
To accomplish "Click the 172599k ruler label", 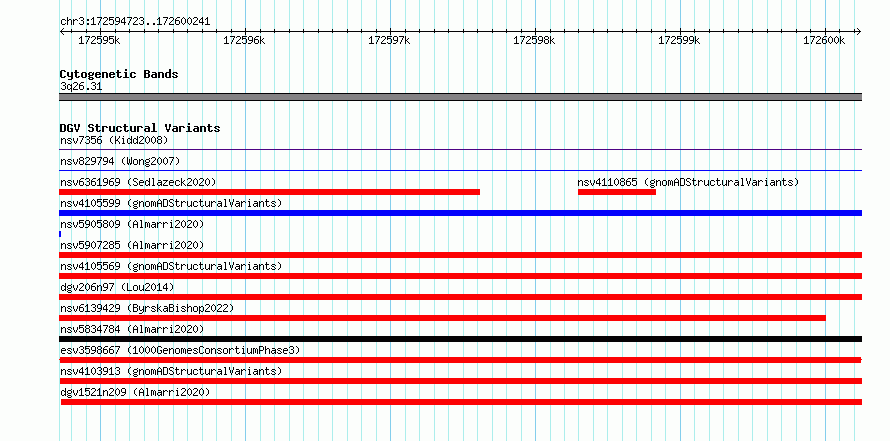I will [679, 40].
